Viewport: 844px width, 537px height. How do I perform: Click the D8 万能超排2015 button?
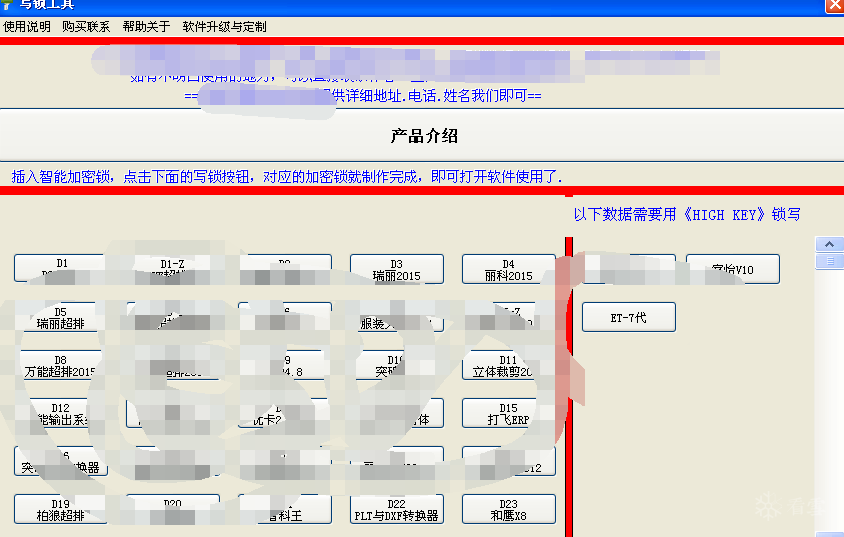coord(60,365)
